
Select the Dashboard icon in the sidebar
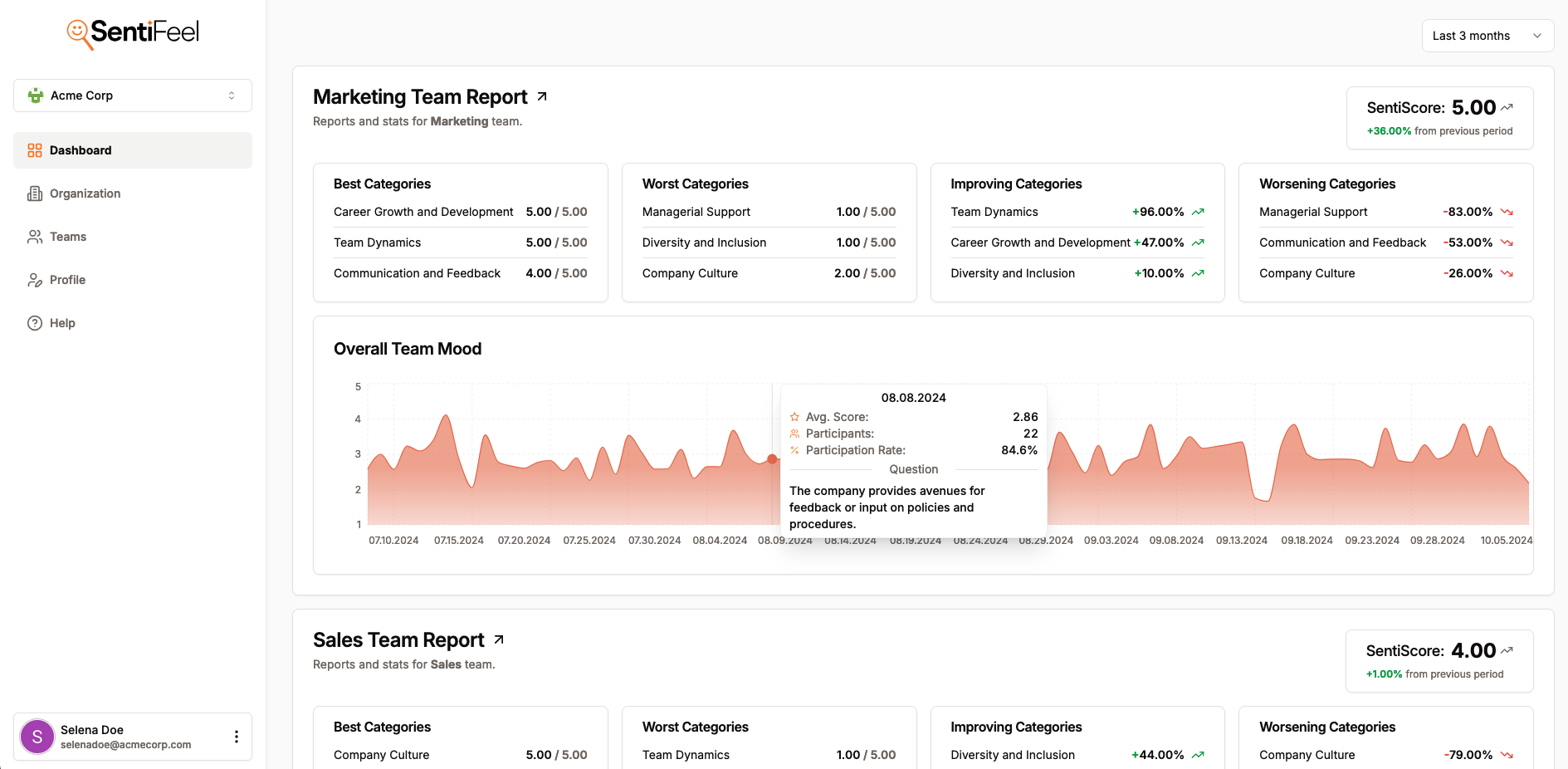34,150
